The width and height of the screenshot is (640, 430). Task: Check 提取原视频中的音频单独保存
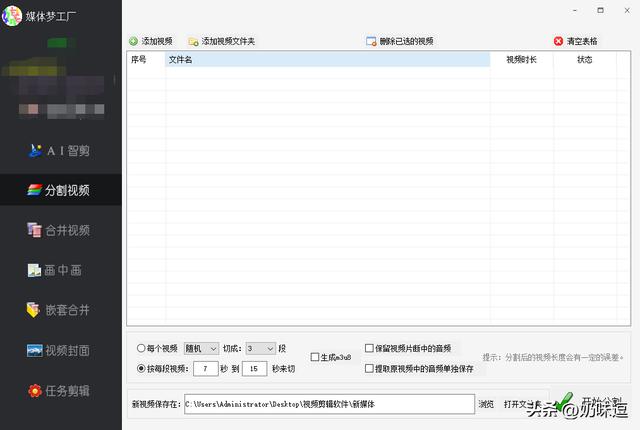(369, 368)
